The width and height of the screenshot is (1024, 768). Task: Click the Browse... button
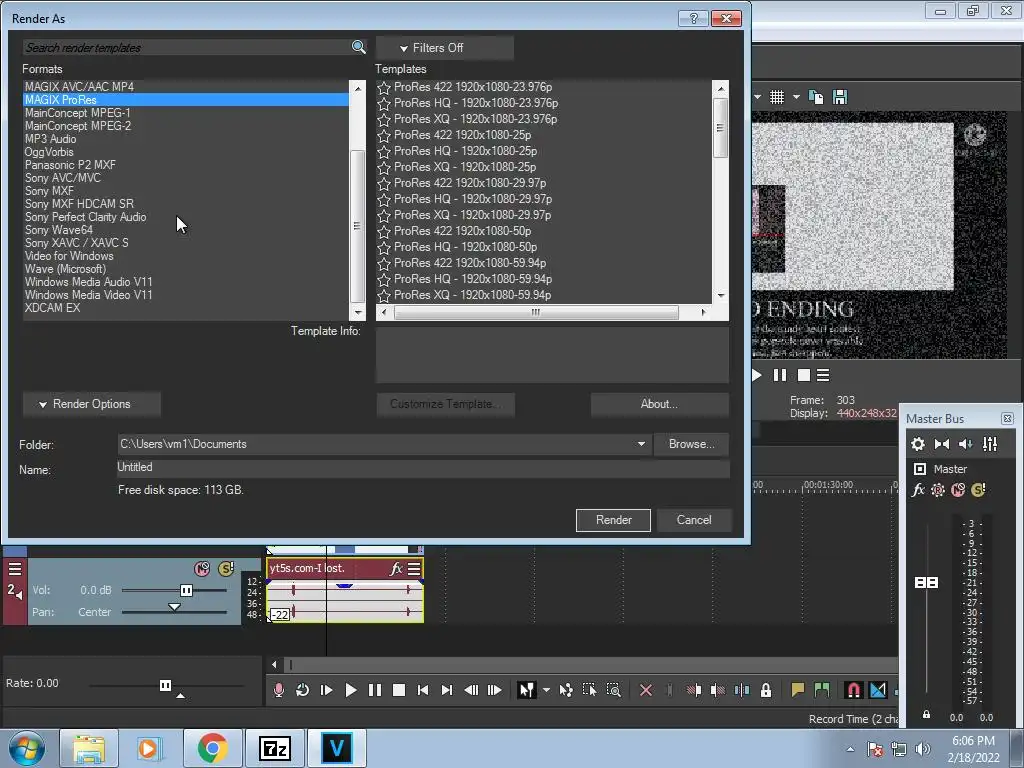(691, 444)
